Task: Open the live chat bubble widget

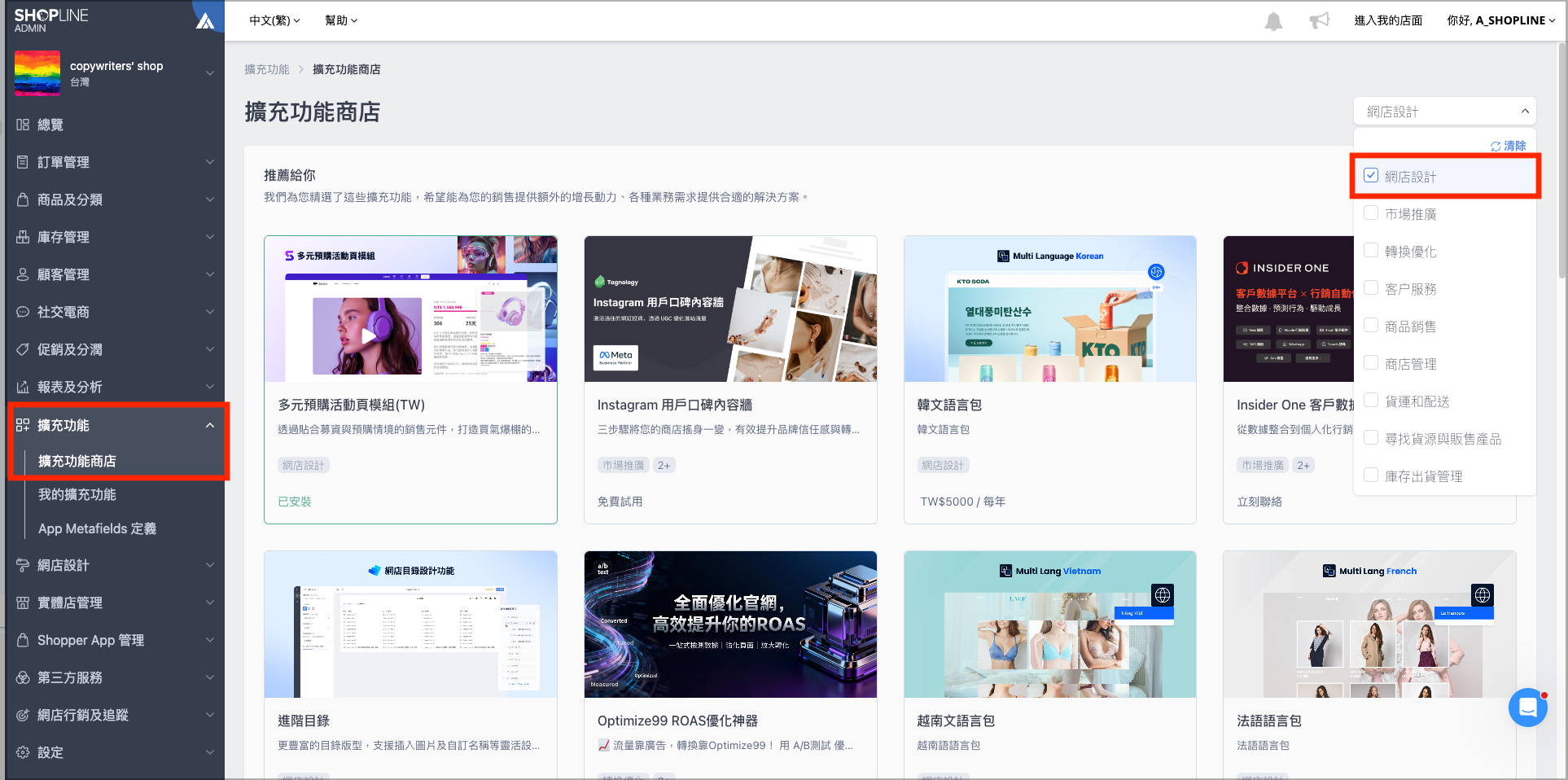Action: tap(1527, 708)
